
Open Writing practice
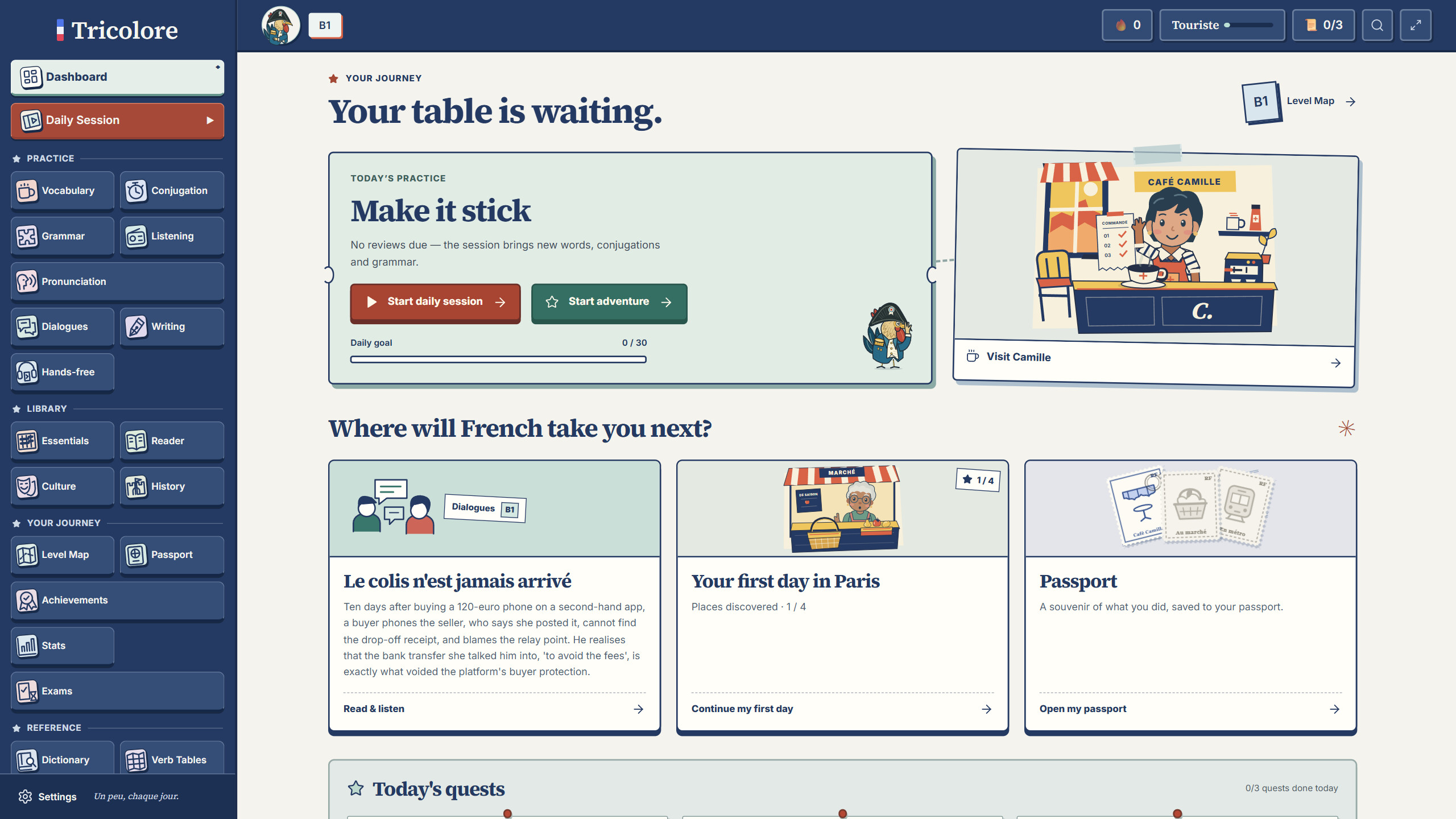point(172,326)
